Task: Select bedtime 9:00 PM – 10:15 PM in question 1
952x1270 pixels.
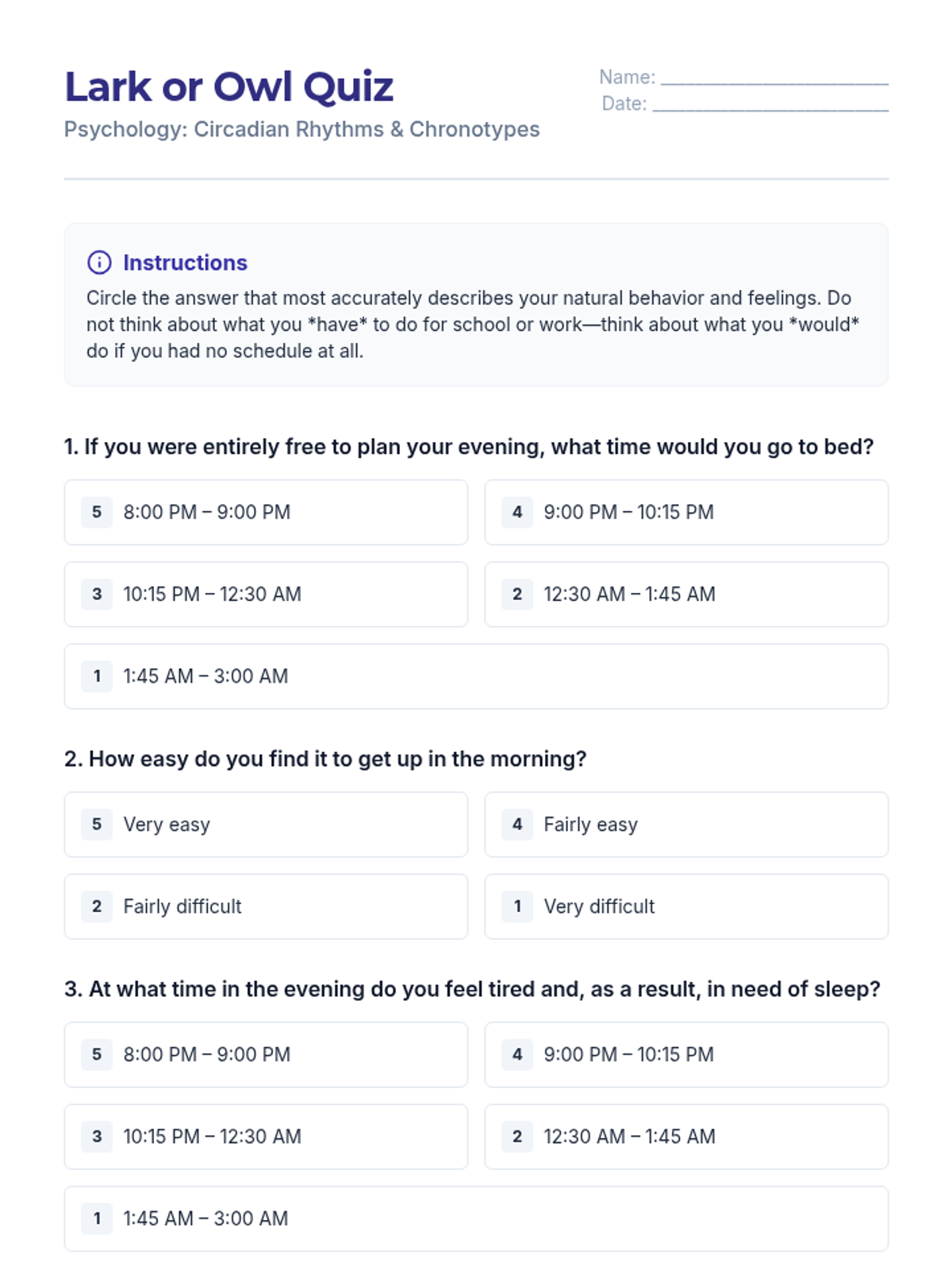Action: coord(686,512)
